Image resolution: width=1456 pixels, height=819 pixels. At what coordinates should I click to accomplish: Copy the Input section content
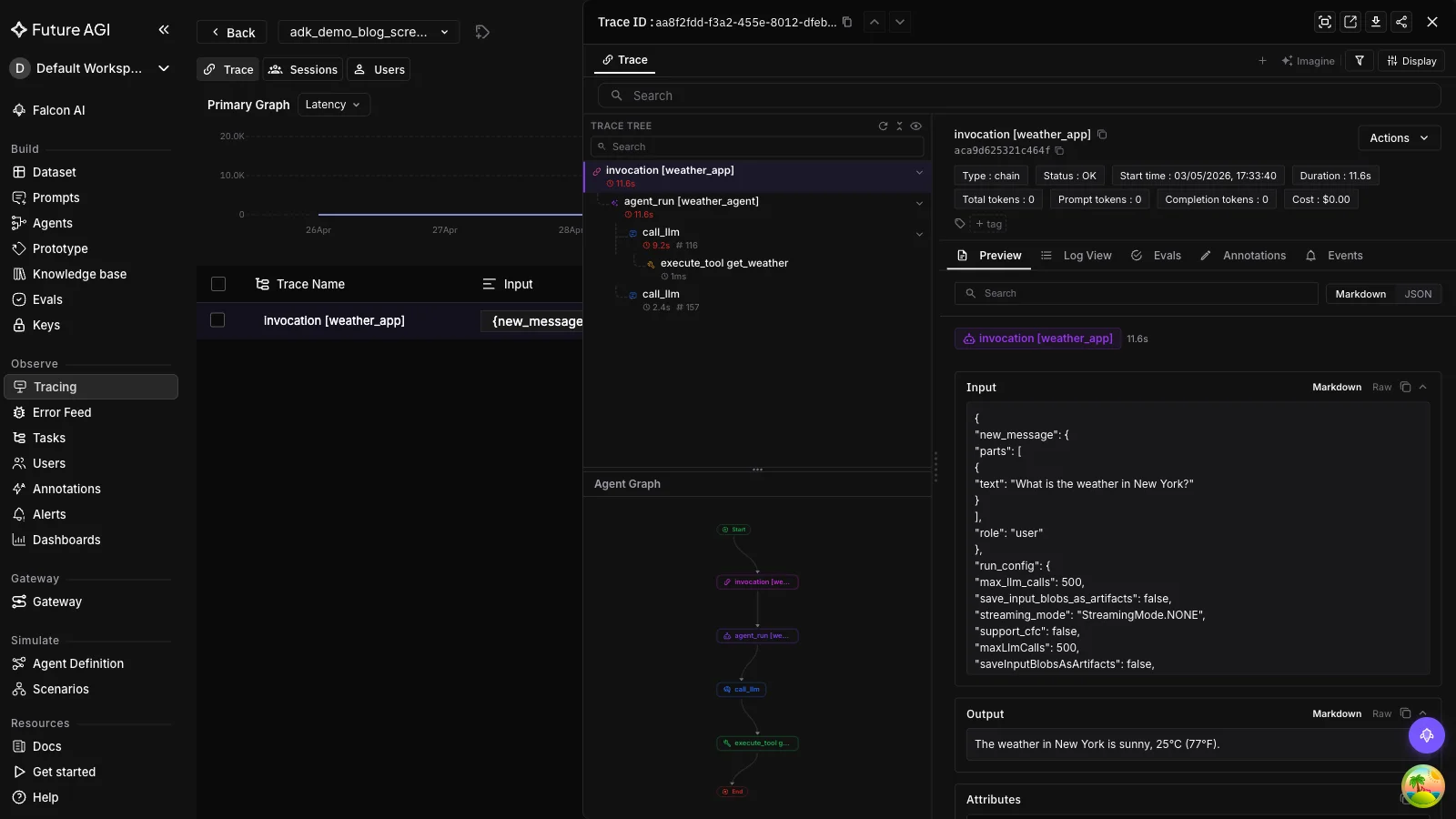tap(1406, 388)
